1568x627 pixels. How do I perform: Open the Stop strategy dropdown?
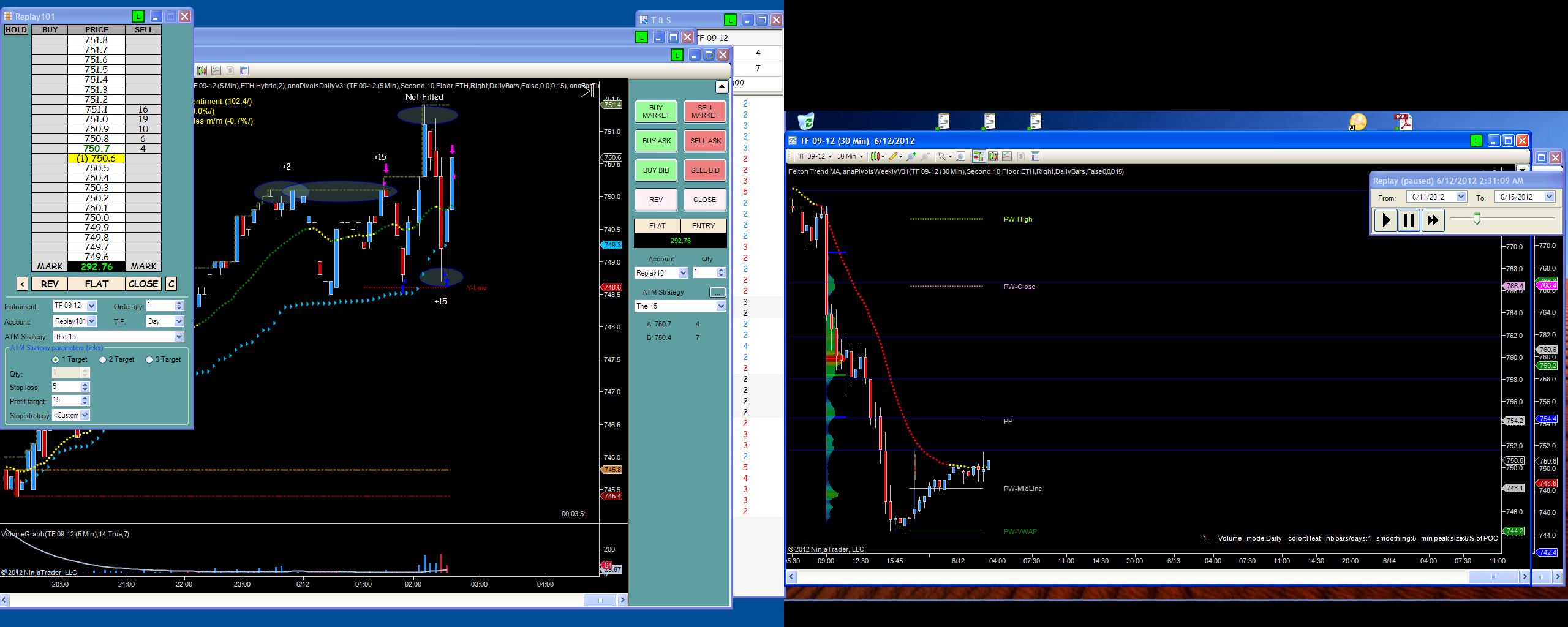click(x=71, y=415)
